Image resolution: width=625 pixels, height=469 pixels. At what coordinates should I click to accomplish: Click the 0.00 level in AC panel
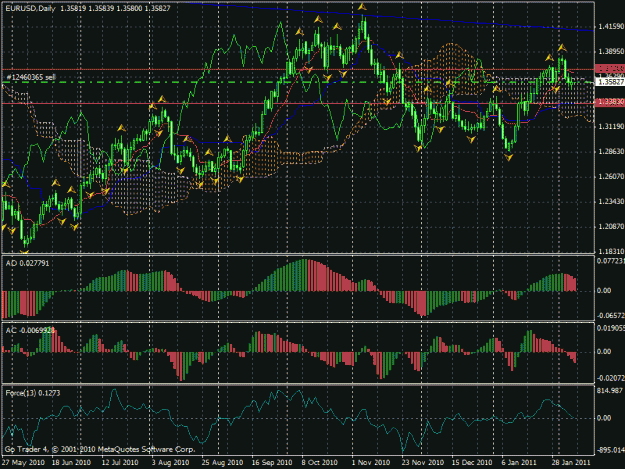tap(604, 352)
